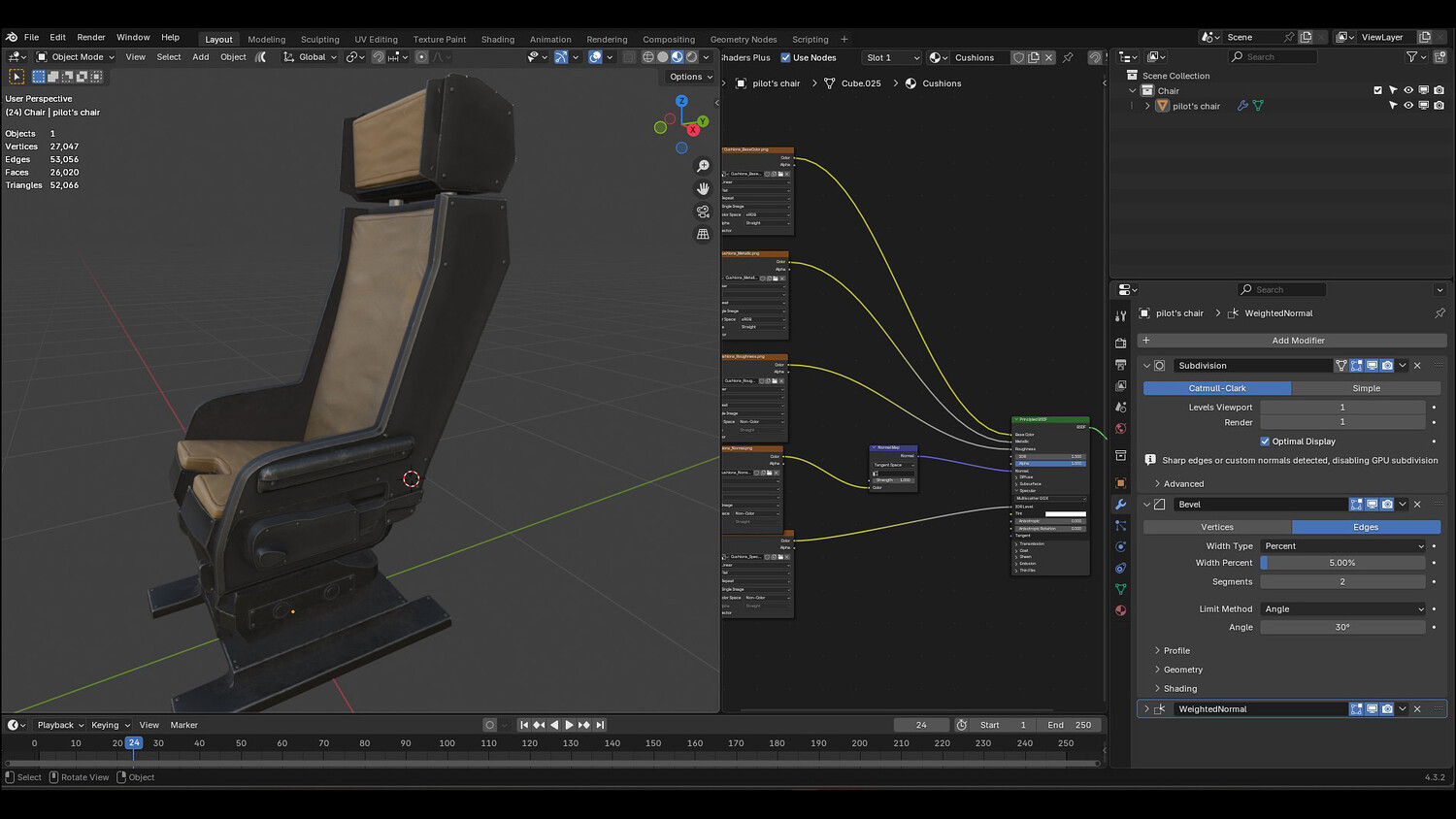1456x819 pixels.
Task: Jump to the timeline end frame
Action: [x=600, y=725]
